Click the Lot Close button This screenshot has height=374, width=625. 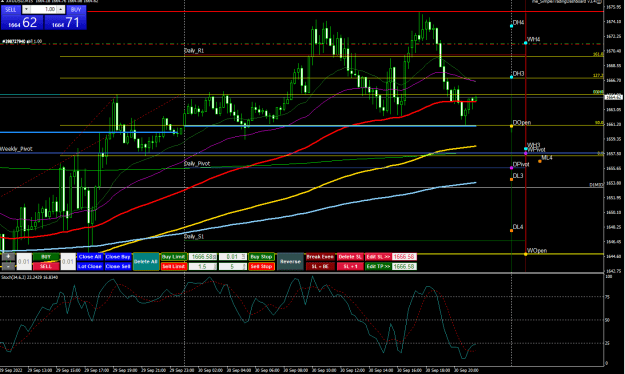coord(90,266)
